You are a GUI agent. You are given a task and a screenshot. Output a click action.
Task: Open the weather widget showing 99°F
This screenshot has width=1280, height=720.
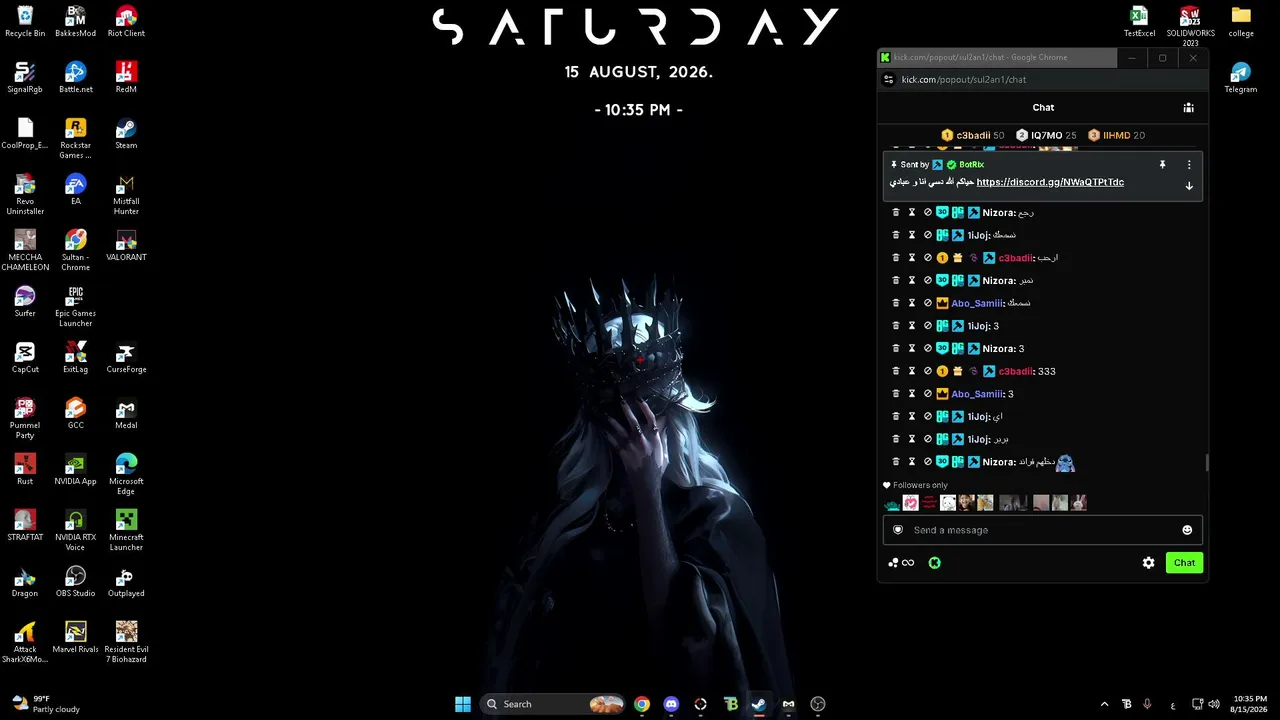(x=46, y=704)
